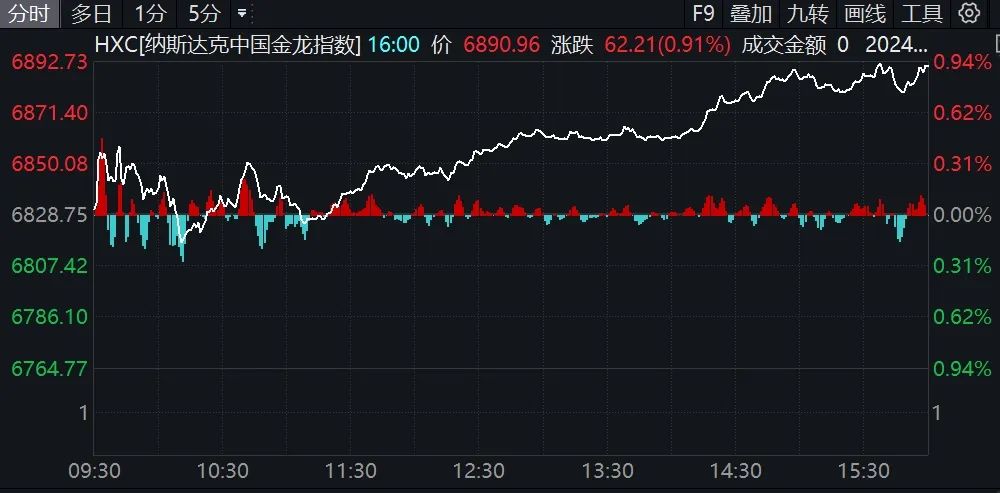Click the 6764.77 price axis label
This screenshot has width=1000, height=493.
click(49, 368)
